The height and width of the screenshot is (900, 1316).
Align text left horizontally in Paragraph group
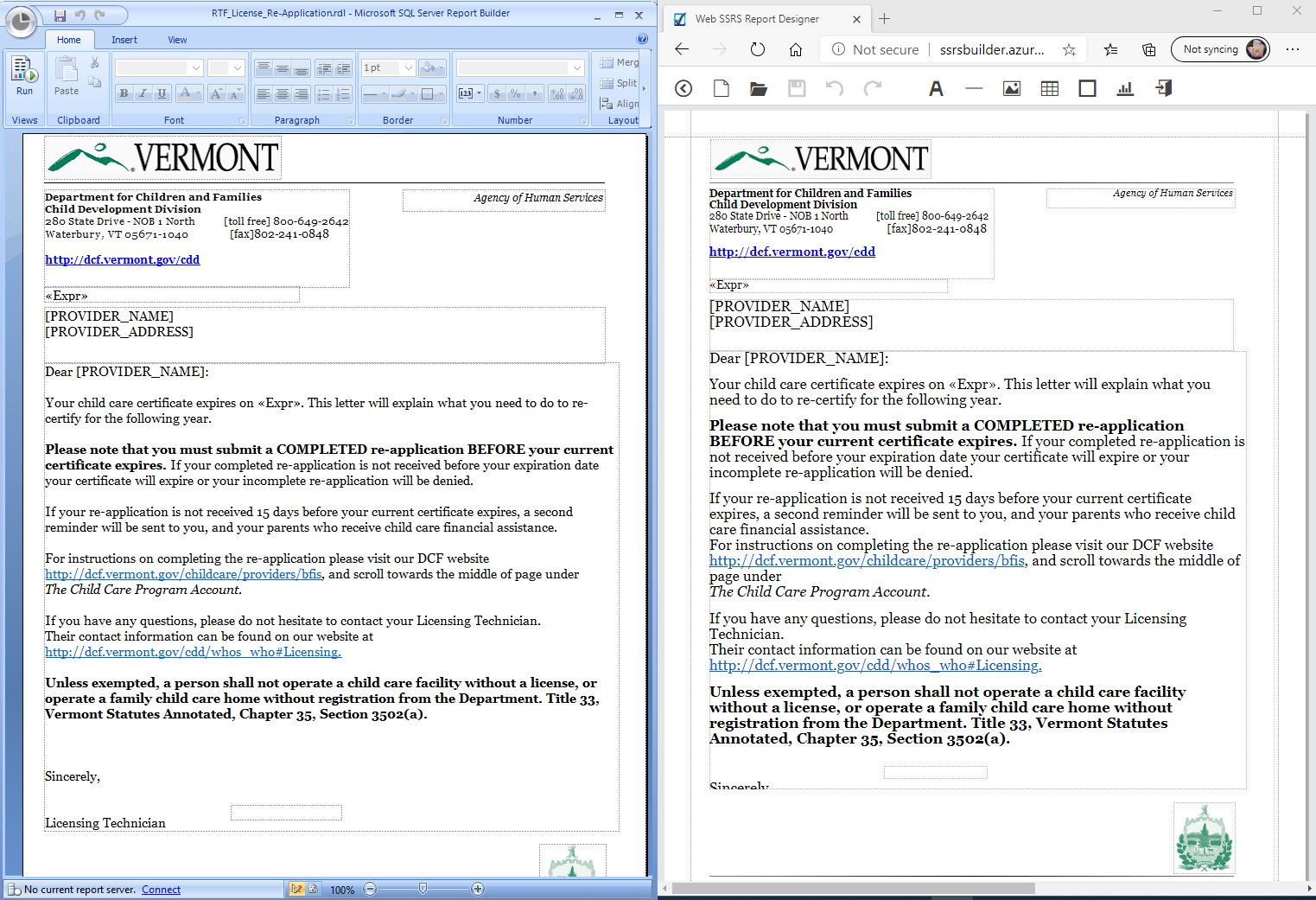(264, 93)
